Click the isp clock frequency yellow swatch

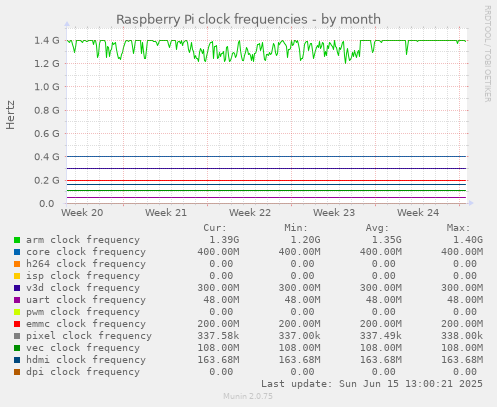point(17,276)
